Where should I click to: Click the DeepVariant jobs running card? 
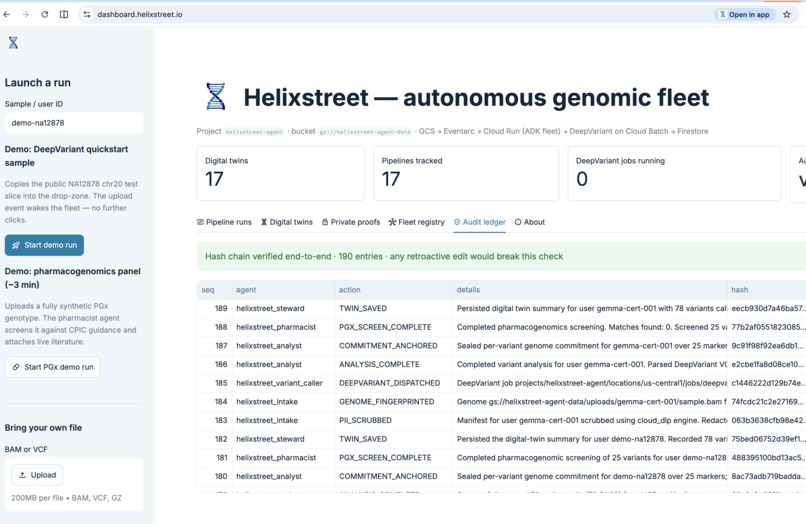674,173
